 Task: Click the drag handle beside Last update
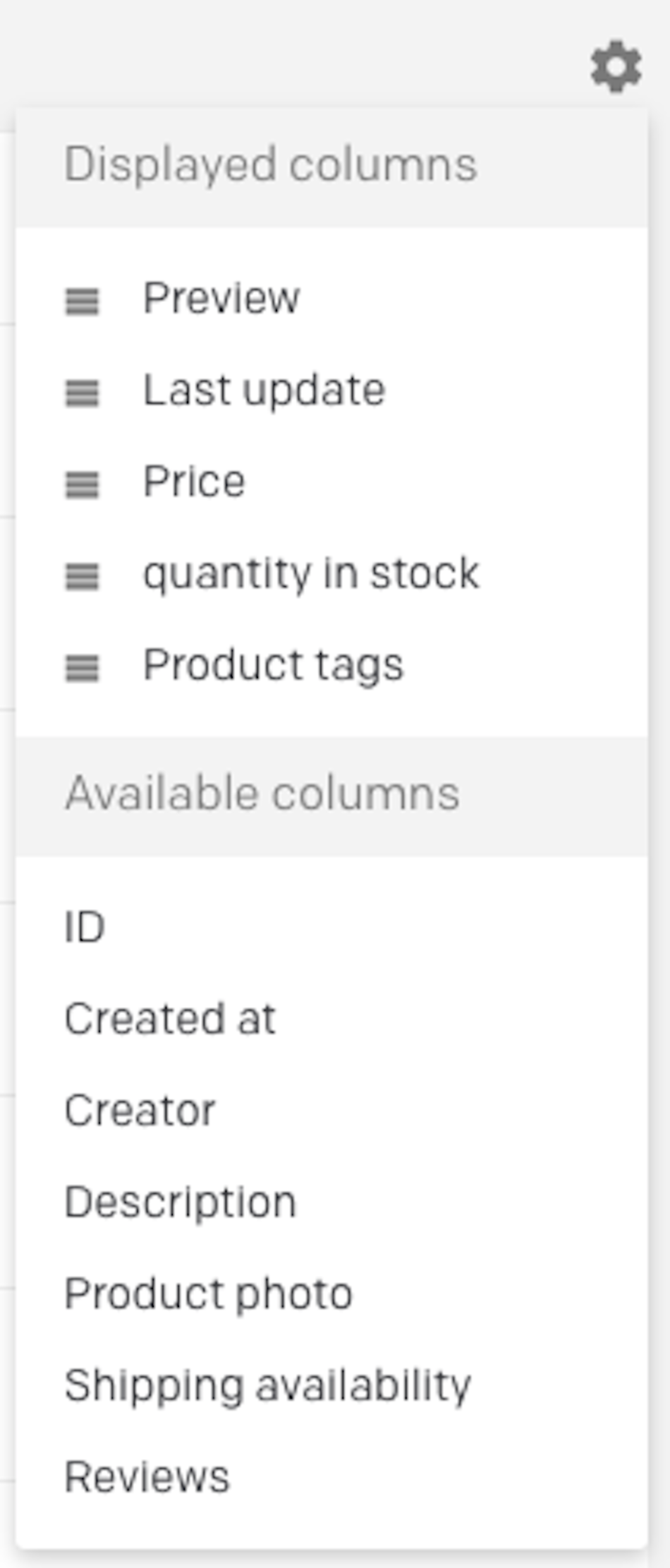click(83, 392)
